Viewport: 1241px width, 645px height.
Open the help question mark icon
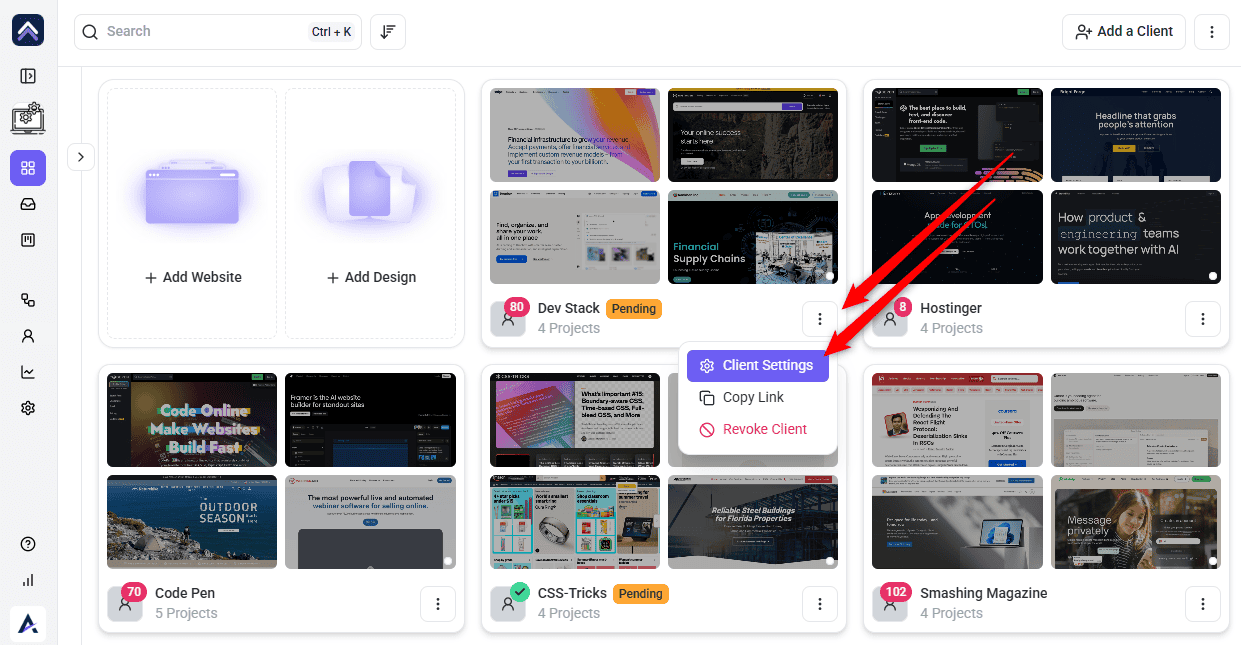point(28,544)
